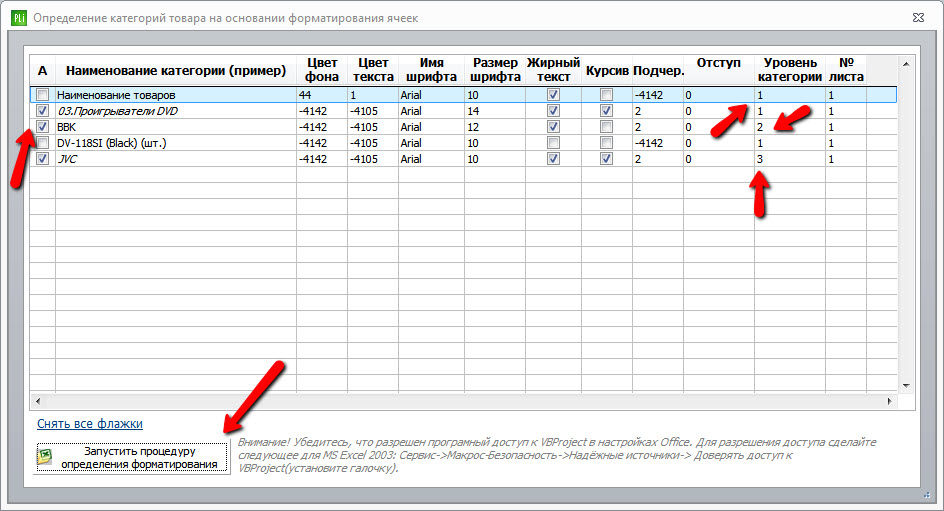The height and width of the screenshot is (511, 944).
Task: Click the Имя шрифта column header
Action: click(431, 70)
